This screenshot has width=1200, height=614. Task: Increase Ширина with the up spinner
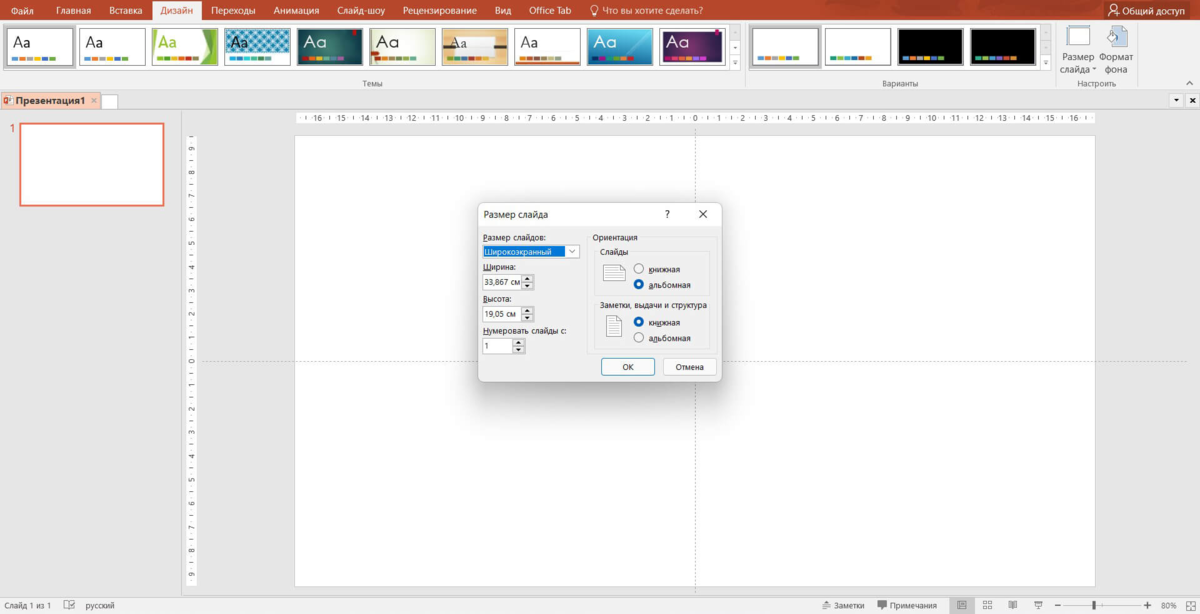(528, 279)
